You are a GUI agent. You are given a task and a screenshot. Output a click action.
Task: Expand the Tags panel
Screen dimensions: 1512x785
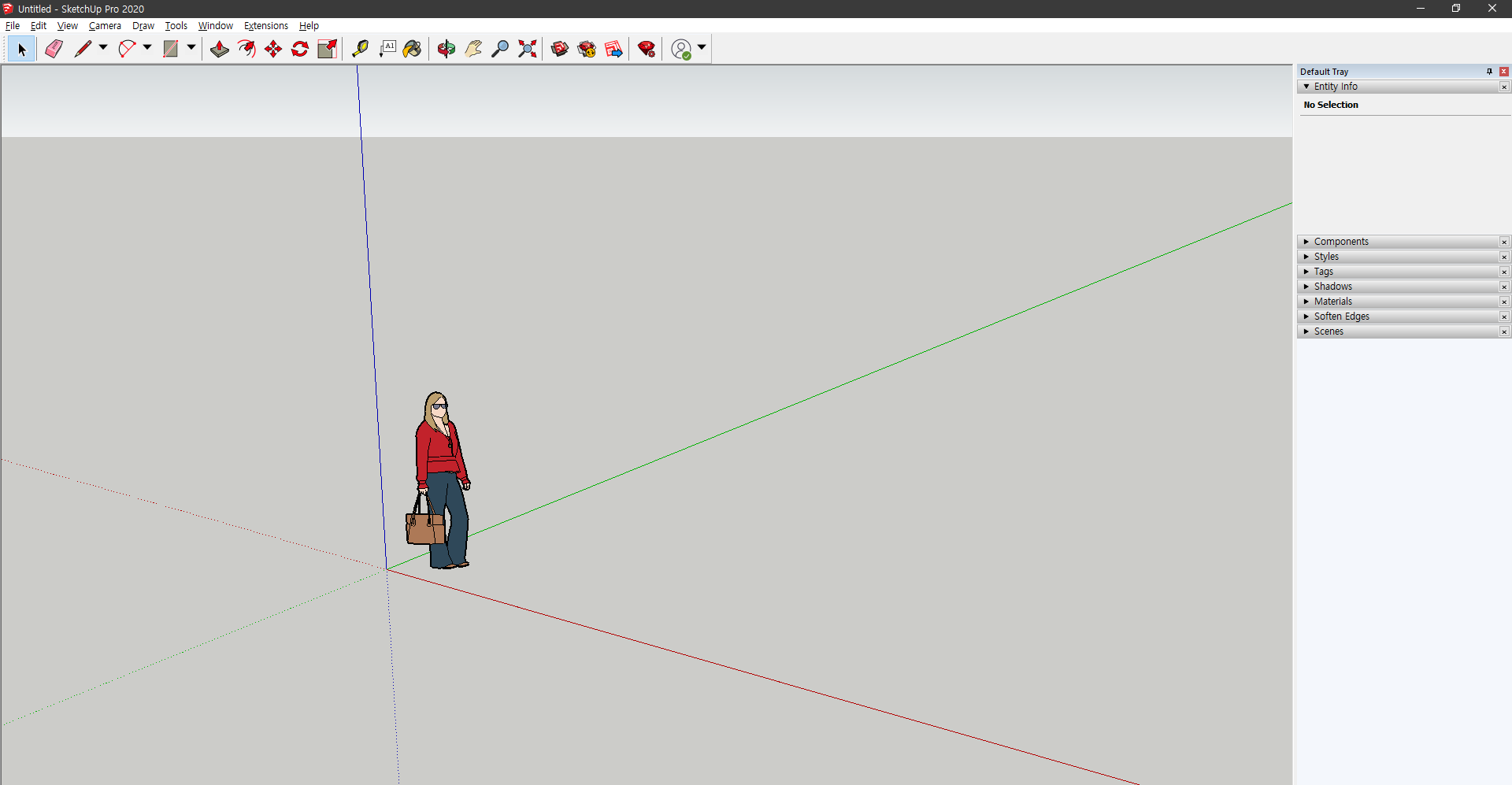(1306, 272)
